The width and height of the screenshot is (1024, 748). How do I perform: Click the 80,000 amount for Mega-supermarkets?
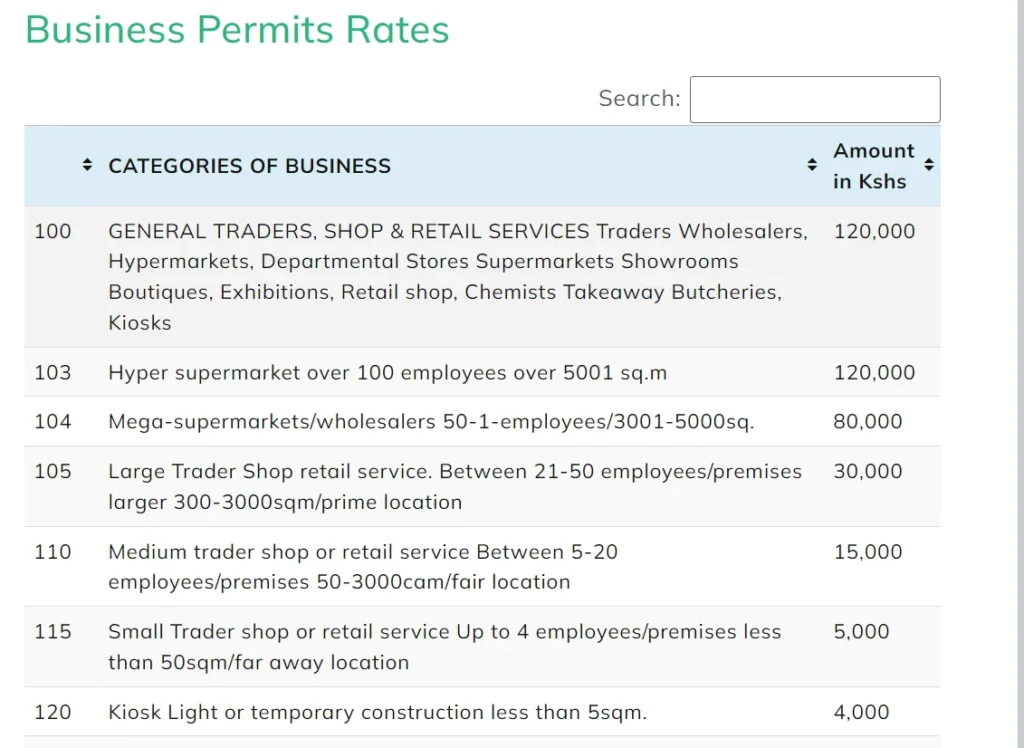(867, 422)
